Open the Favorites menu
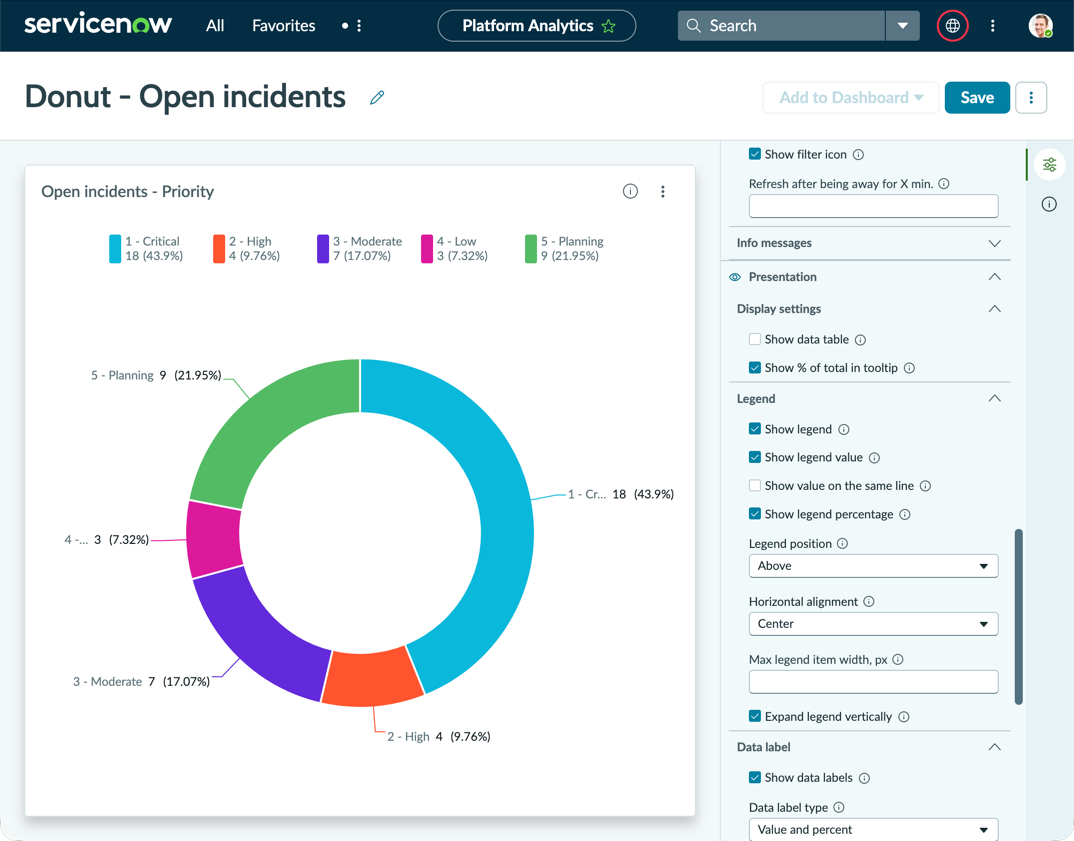Image resolution: width=1074 pixels, height=841 pixels. (284, 26)
